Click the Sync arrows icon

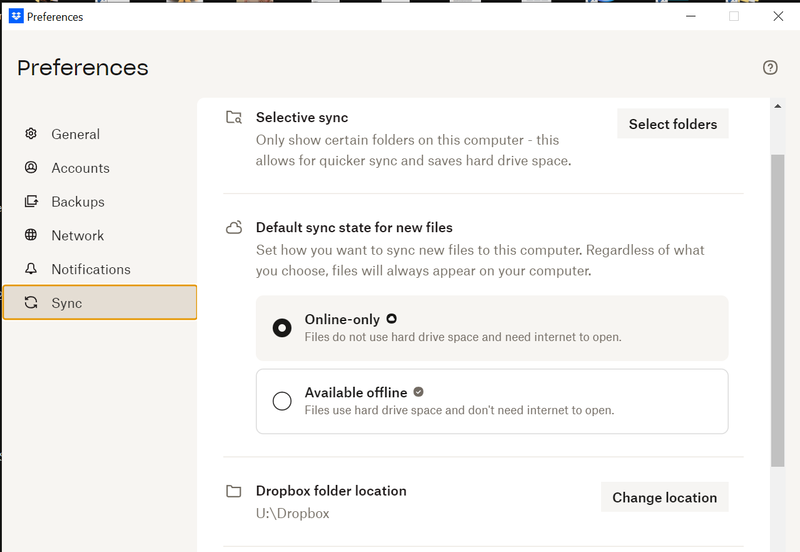31,303
